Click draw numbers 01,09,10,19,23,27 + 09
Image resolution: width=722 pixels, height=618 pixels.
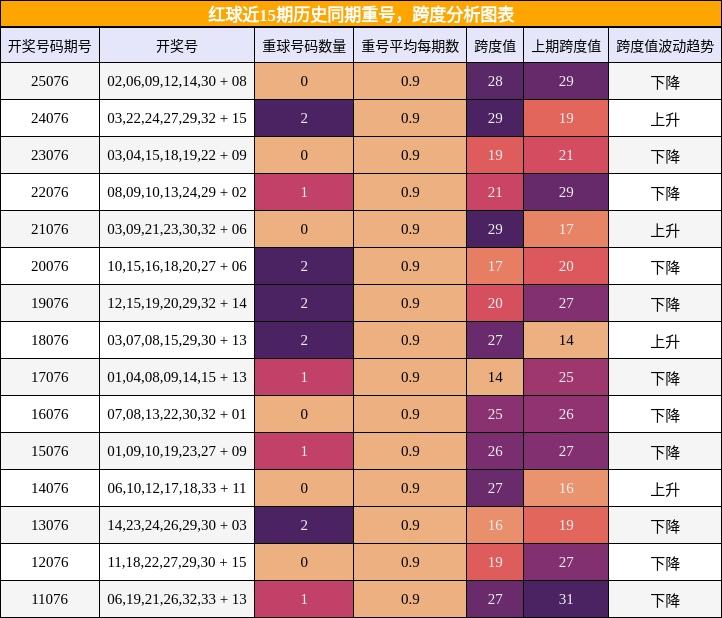tap(177, 451)
